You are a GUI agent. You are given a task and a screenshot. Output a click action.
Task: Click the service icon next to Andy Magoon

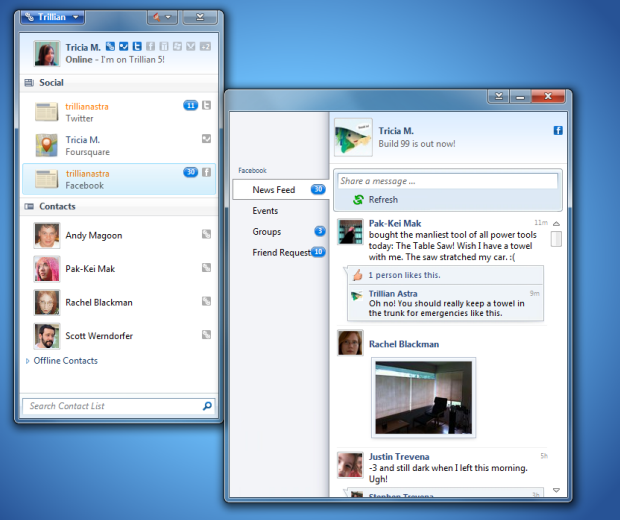(x=206, y=234)
